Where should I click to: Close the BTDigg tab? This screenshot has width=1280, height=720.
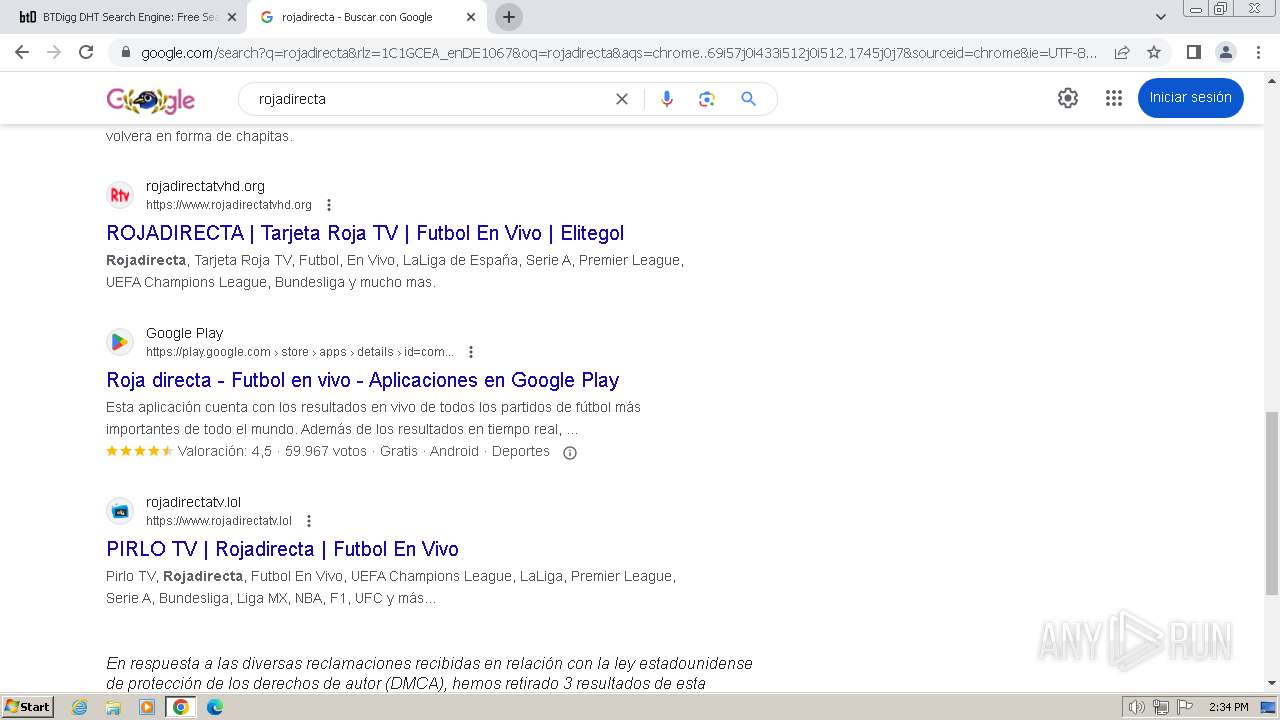coord(232,17)
